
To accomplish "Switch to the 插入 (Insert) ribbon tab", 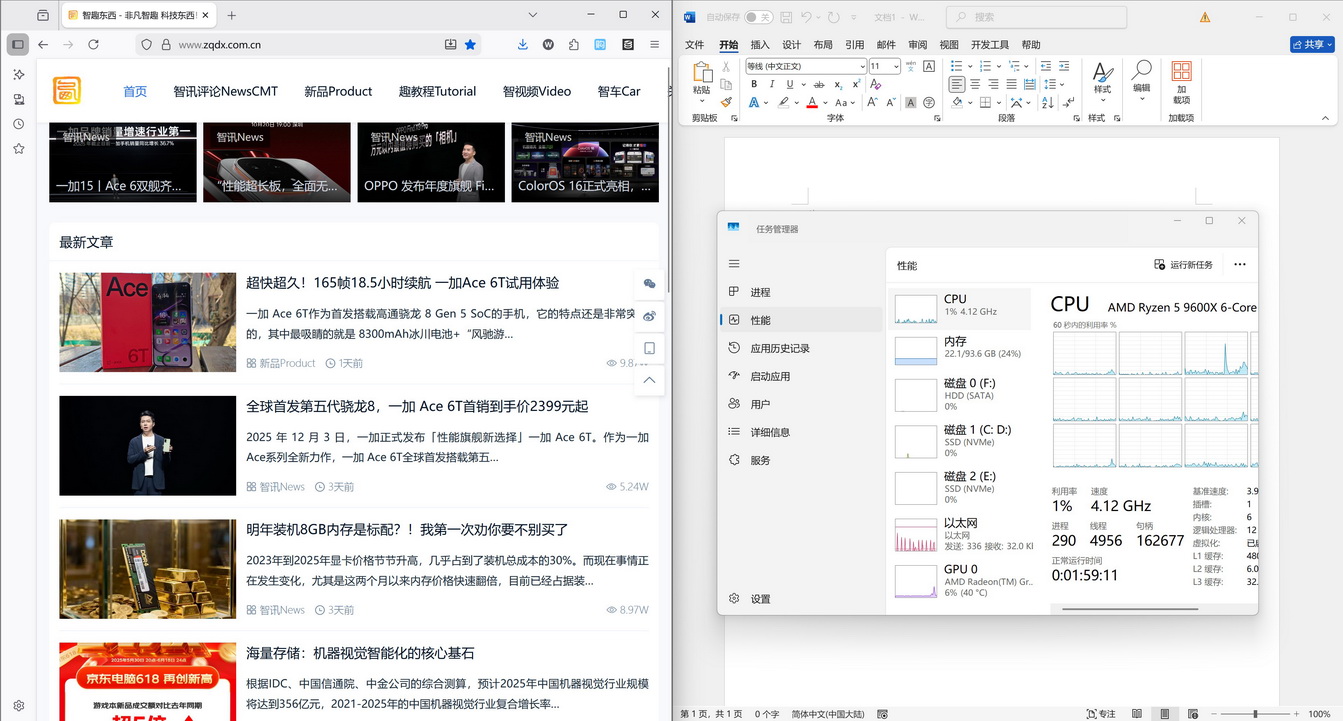I will 758,44.
